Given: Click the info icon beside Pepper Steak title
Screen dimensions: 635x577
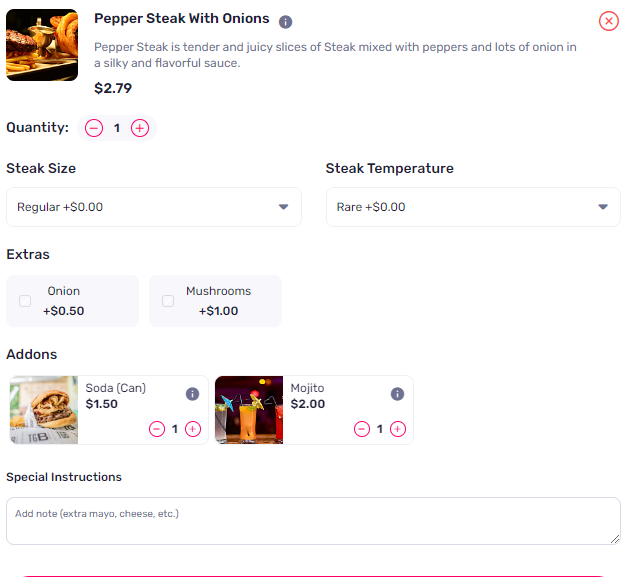Looking at the screenshot, I should pyautogui.click(x=286, y=21).
